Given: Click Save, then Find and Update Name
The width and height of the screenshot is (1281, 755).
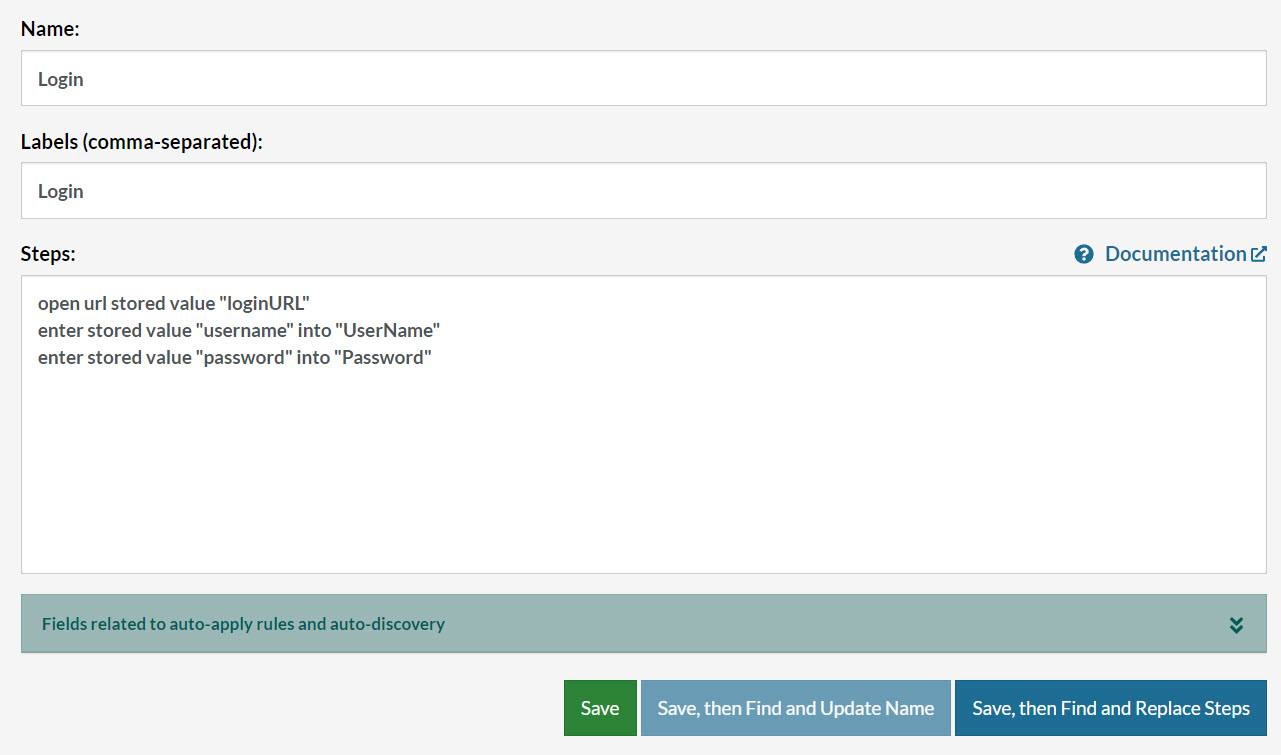Looking at the screenshot, I should pyautogui.click(x=795, y=708).
